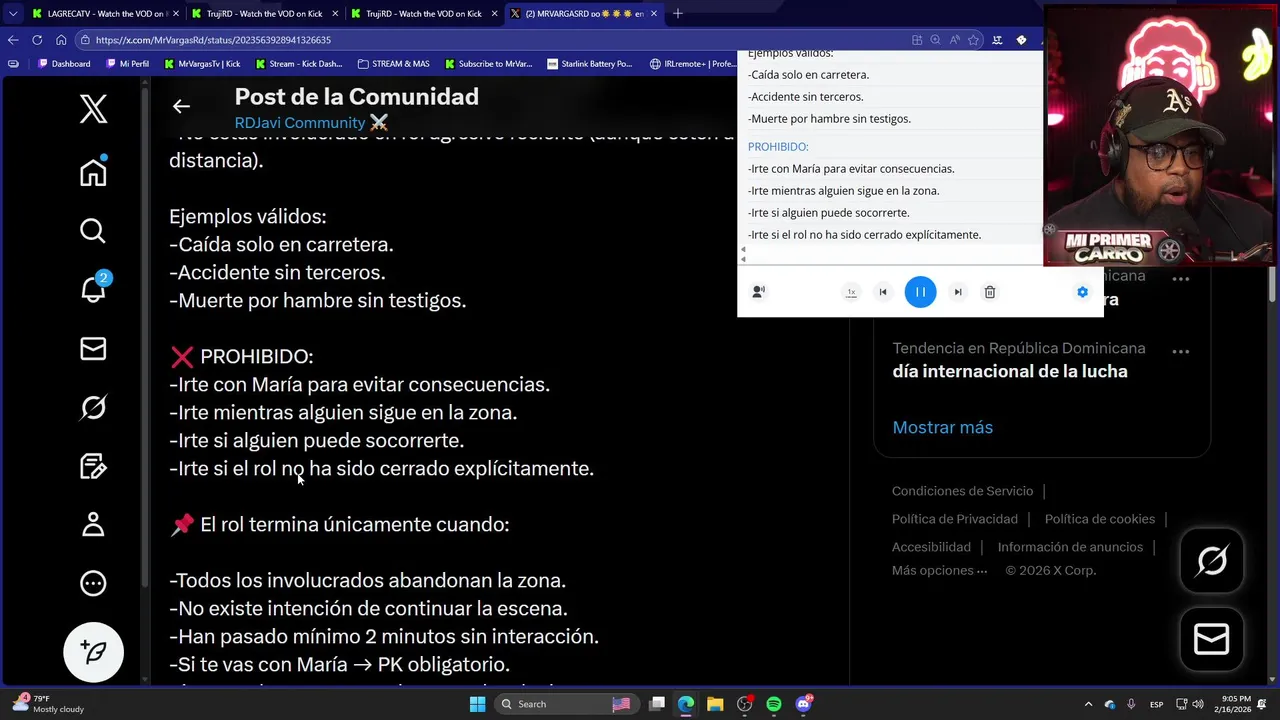Open the browser tab search dropdown
This screenshot has width=1280, height=720.
[13, 14]
